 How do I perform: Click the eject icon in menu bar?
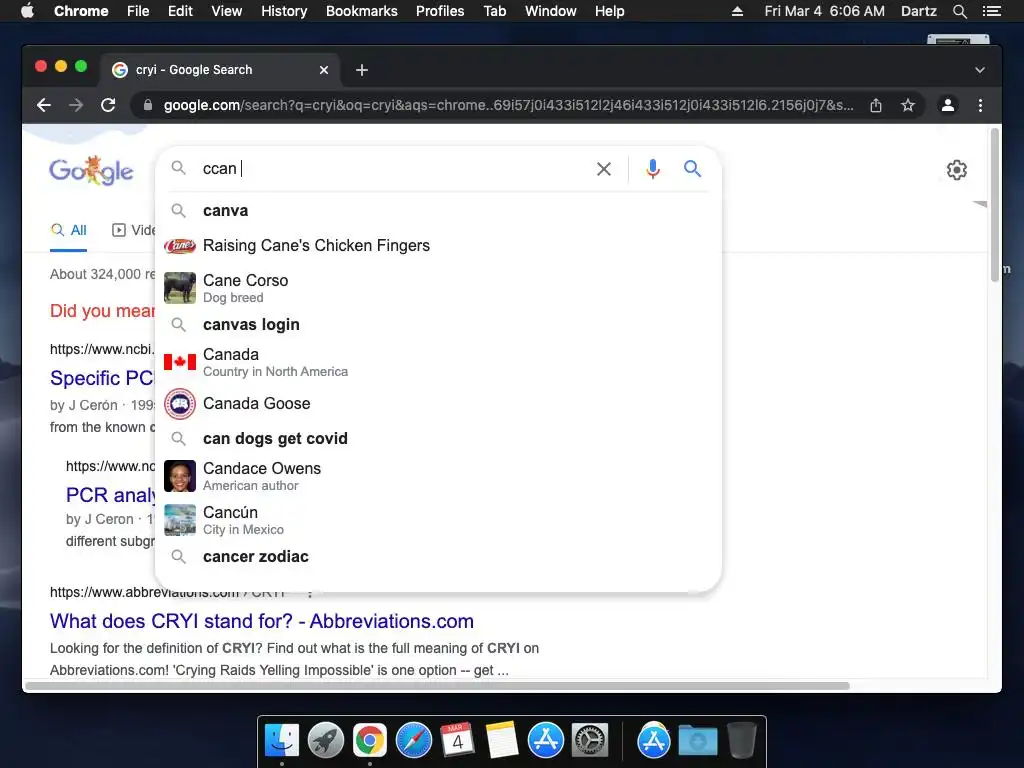click(x=737, y=11)
